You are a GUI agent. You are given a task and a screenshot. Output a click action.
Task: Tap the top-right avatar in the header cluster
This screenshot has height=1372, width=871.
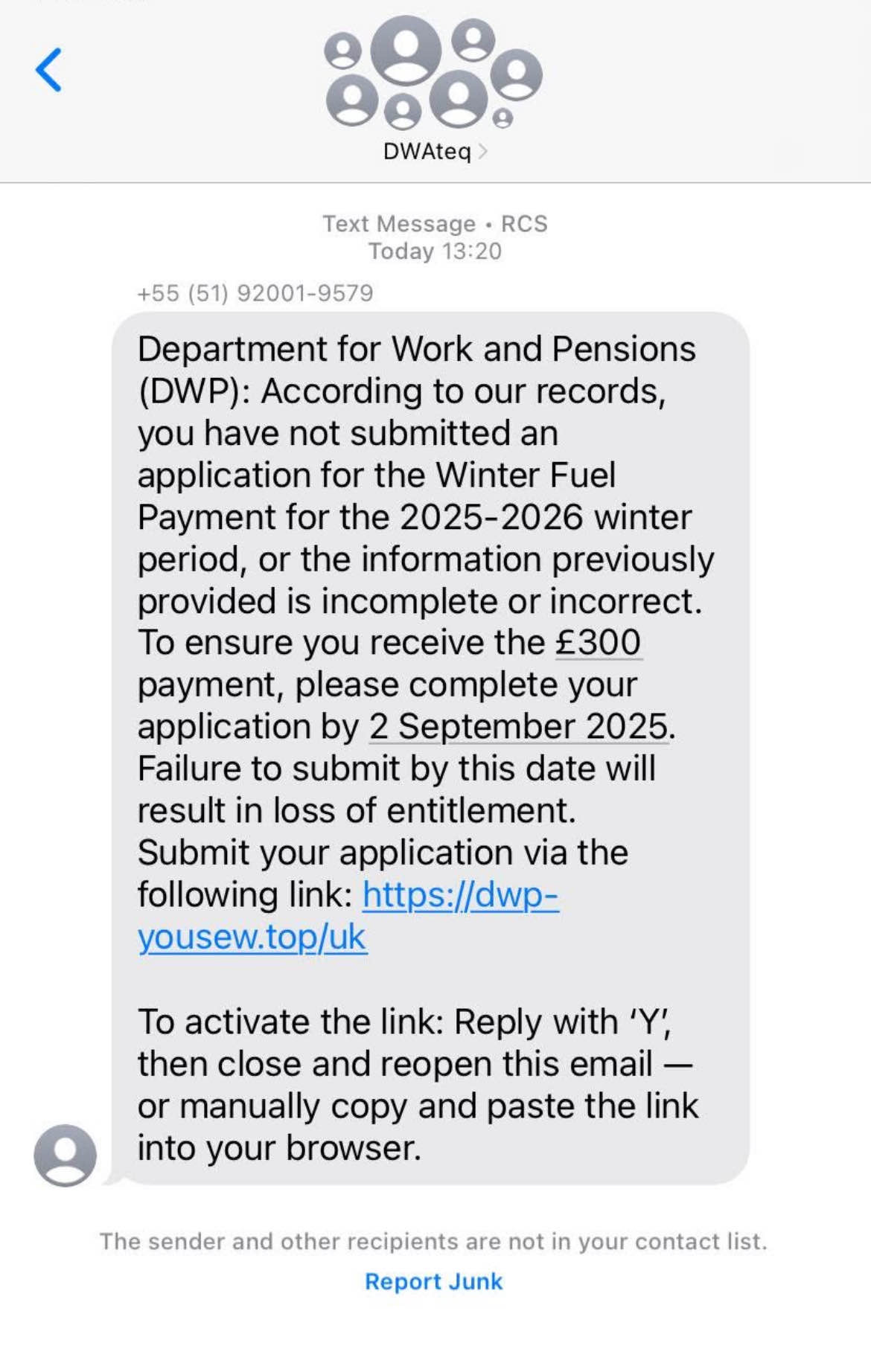click(473, 39)
